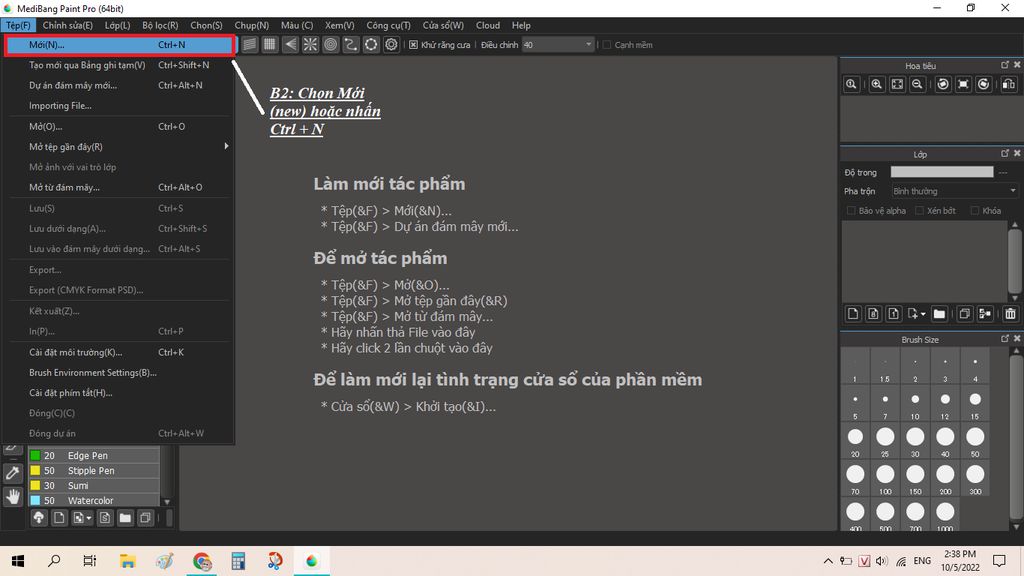Open Bộ lọc(R) menu
The width and height of the screenshot is (1024, 576).
tap(160, 25)
